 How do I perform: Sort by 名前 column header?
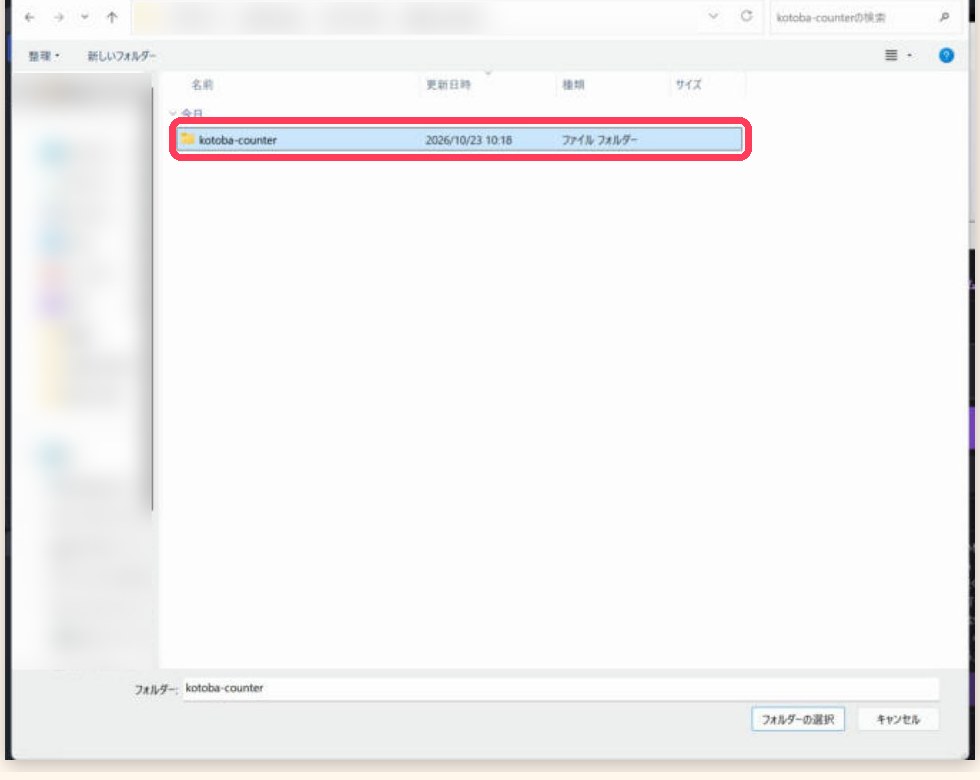[x=202, y=84]
